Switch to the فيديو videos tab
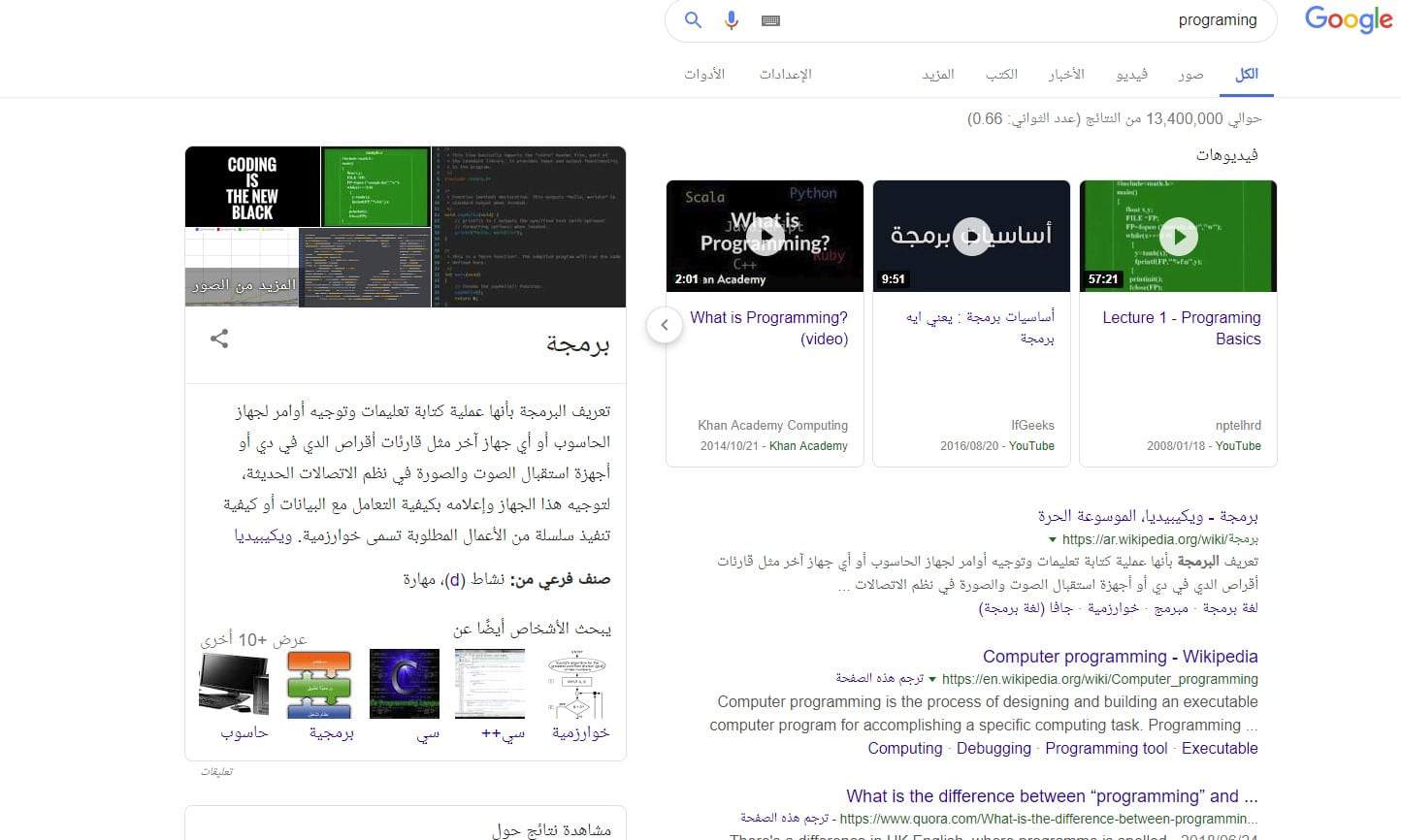The height and width of the screenshot is (840, 1401). 1131,74
